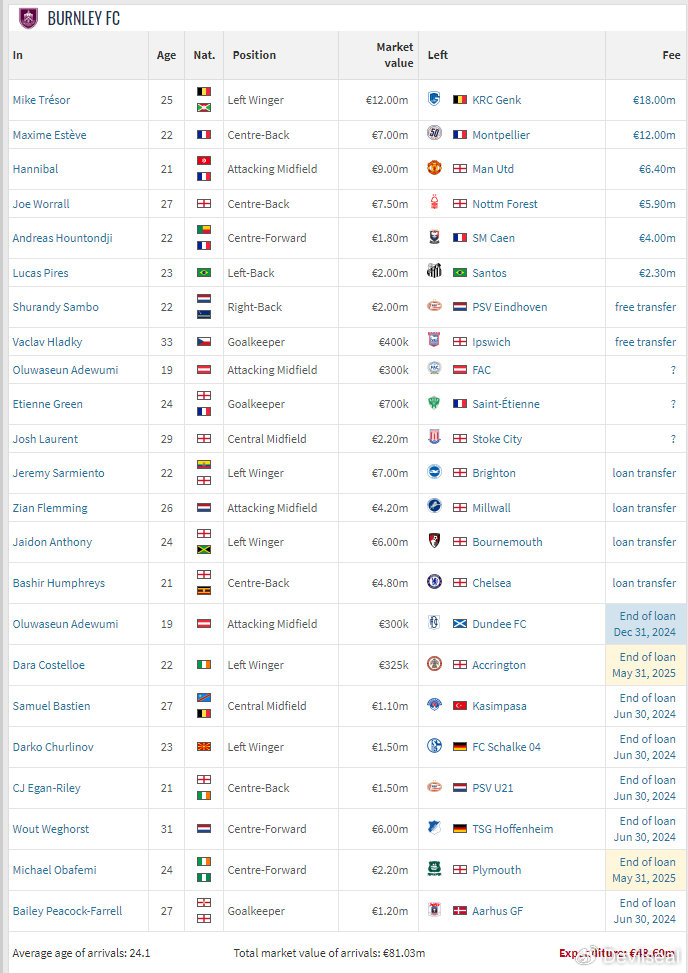Viewport: 688px width, 973px height.
Task: Click the FC Schalke 04 crest icon
Action: (434, 746)
